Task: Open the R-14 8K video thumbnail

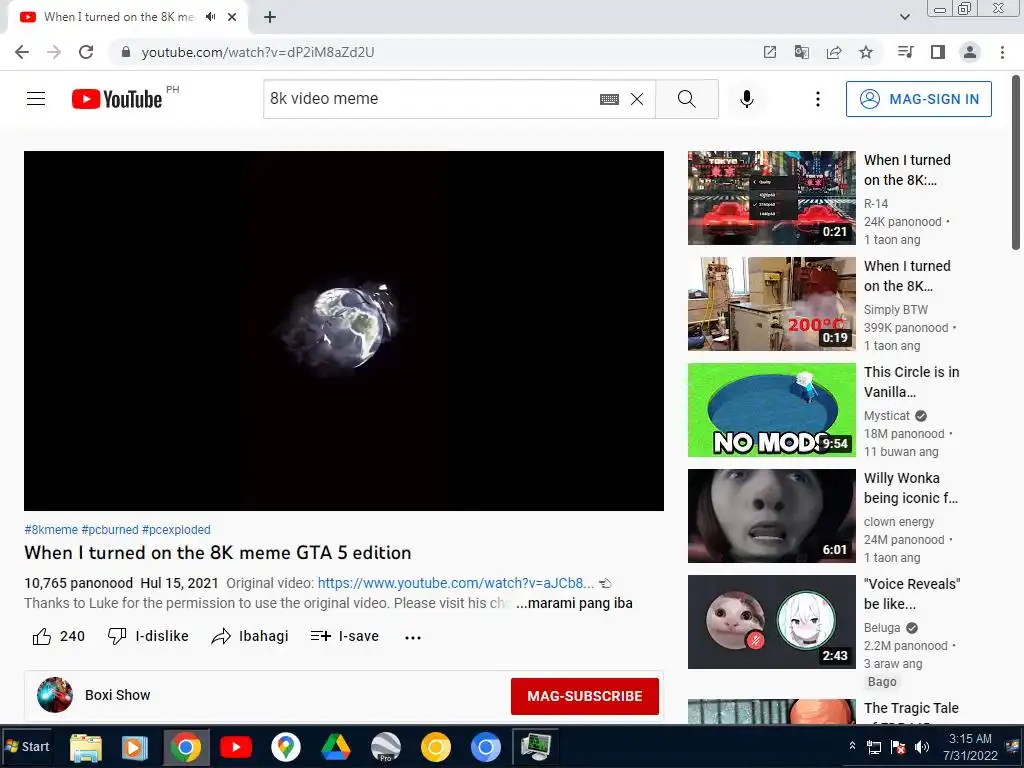Action: 771,198
